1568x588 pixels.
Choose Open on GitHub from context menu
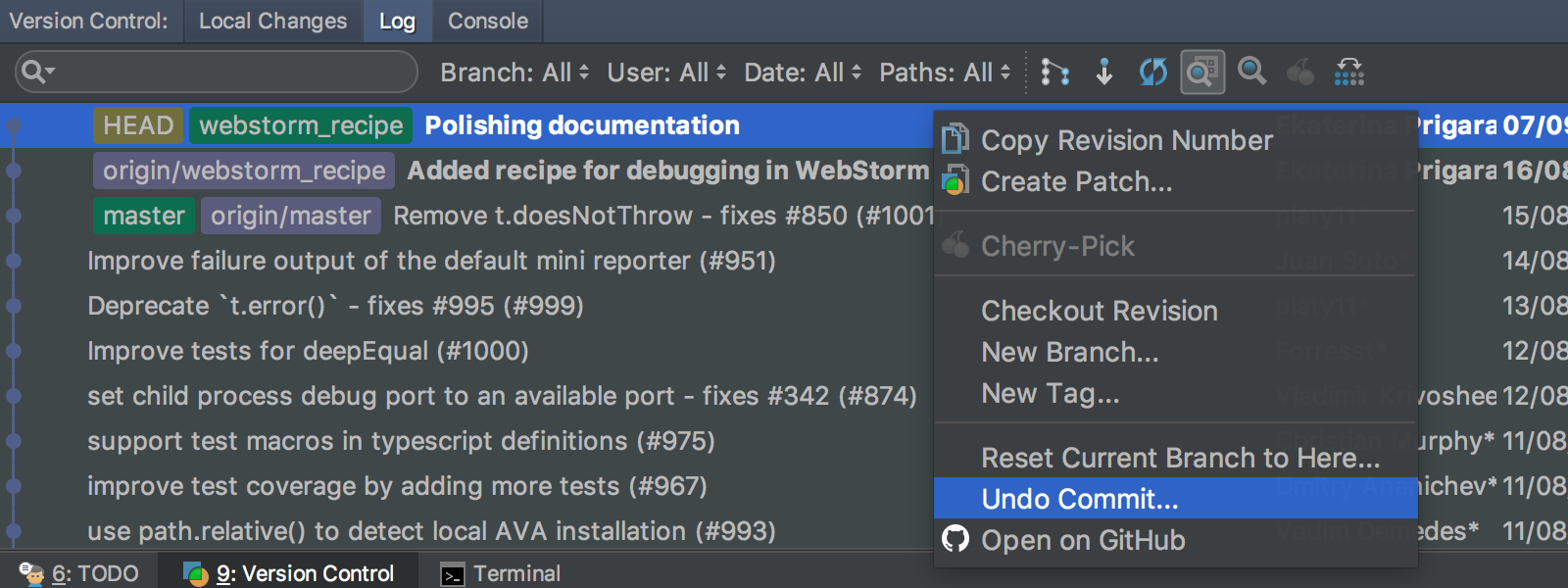pos(1176,540)
